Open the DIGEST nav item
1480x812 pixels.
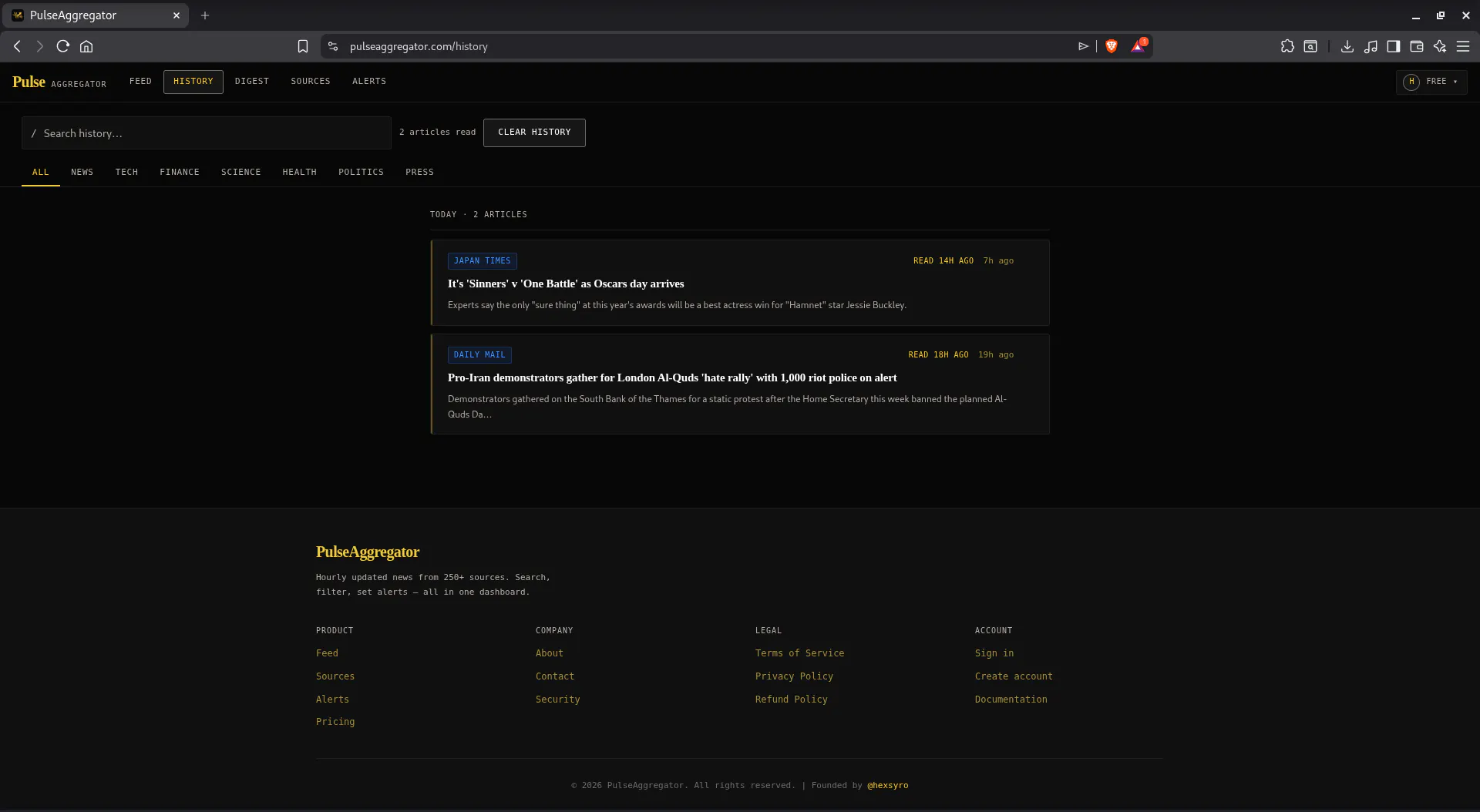252,81
